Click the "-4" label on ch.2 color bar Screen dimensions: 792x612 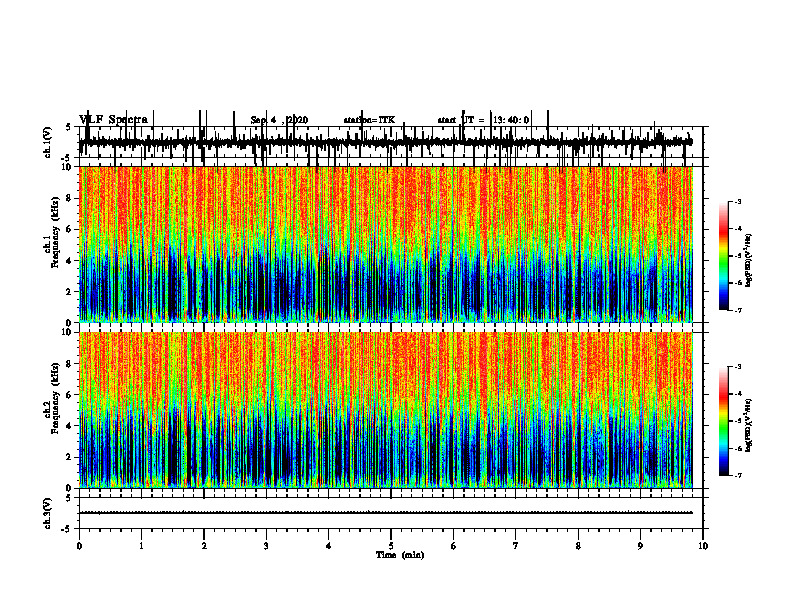point(737,394)
